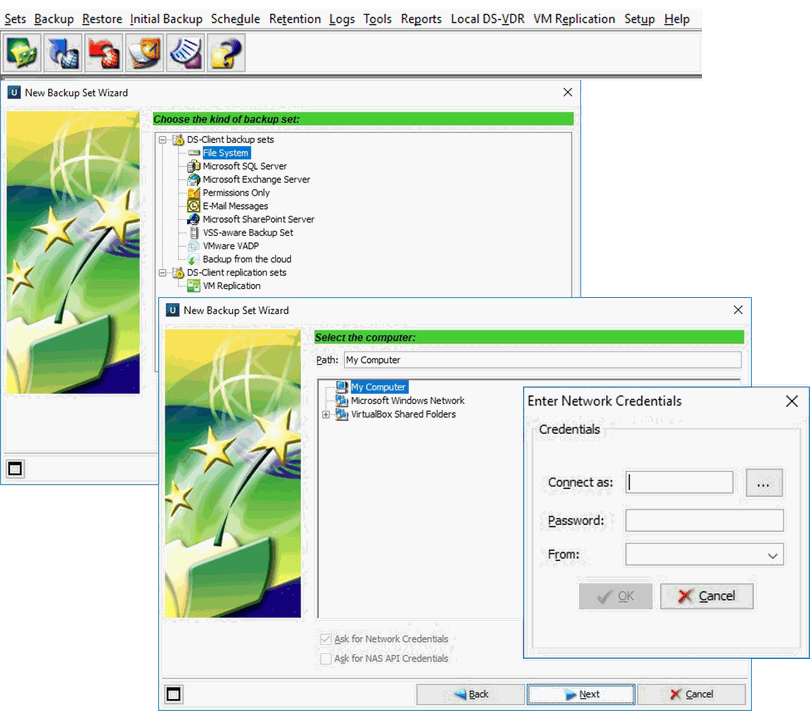The width and height of the screenshot is (810, 711).
Task: Click the Microsoft SQL Server icon in tree
Action: coord(194,166)
